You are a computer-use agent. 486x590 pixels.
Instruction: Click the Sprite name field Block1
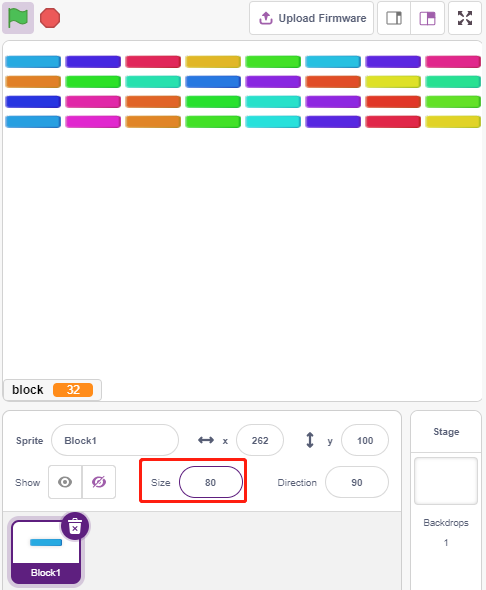pyautogui.click(x=115, y=440)
